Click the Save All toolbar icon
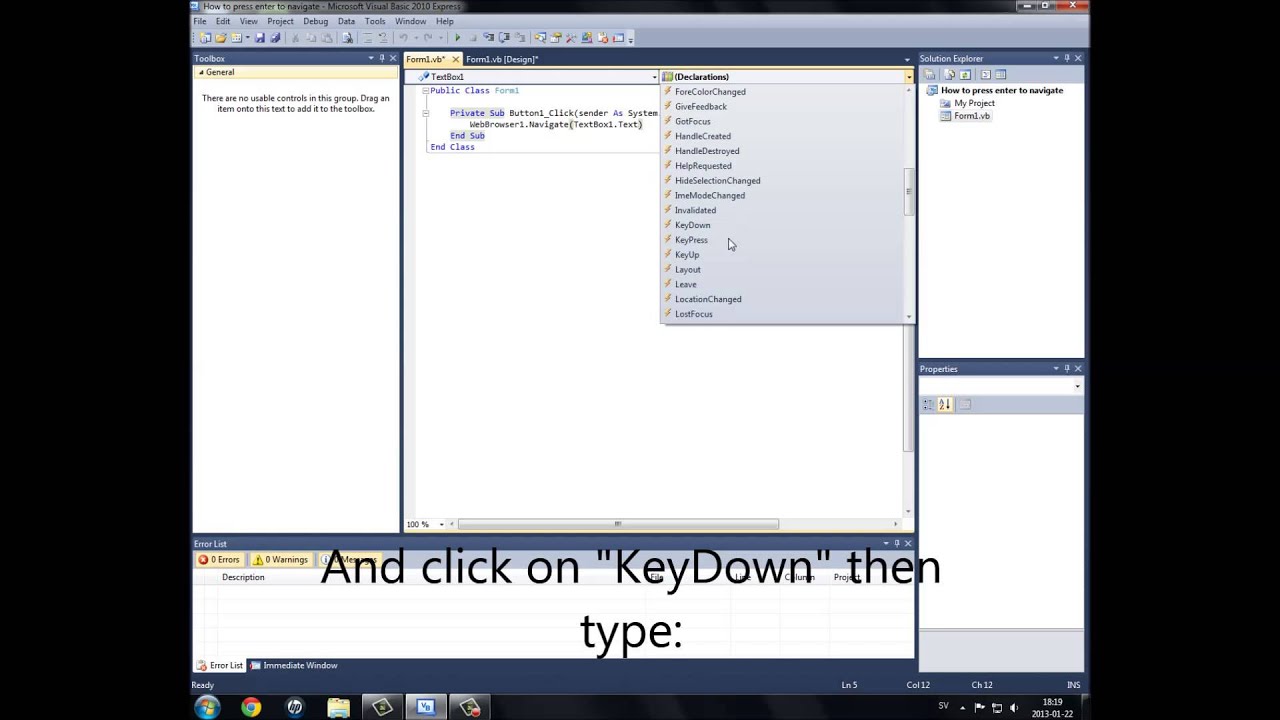Image resolution: width=1280 pixels, height=720 pixels. point(275,38)
